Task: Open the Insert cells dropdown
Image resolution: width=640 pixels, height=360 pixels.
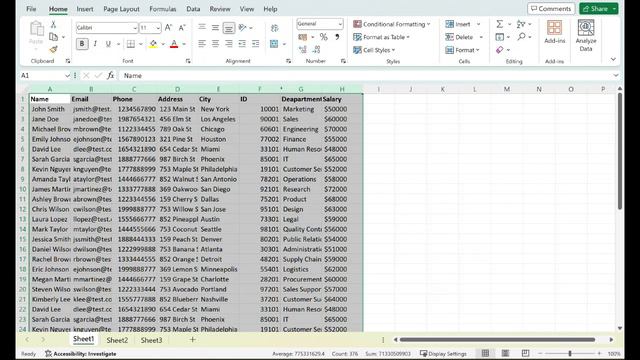Action: pyautogui.click(x=478, y=24)
